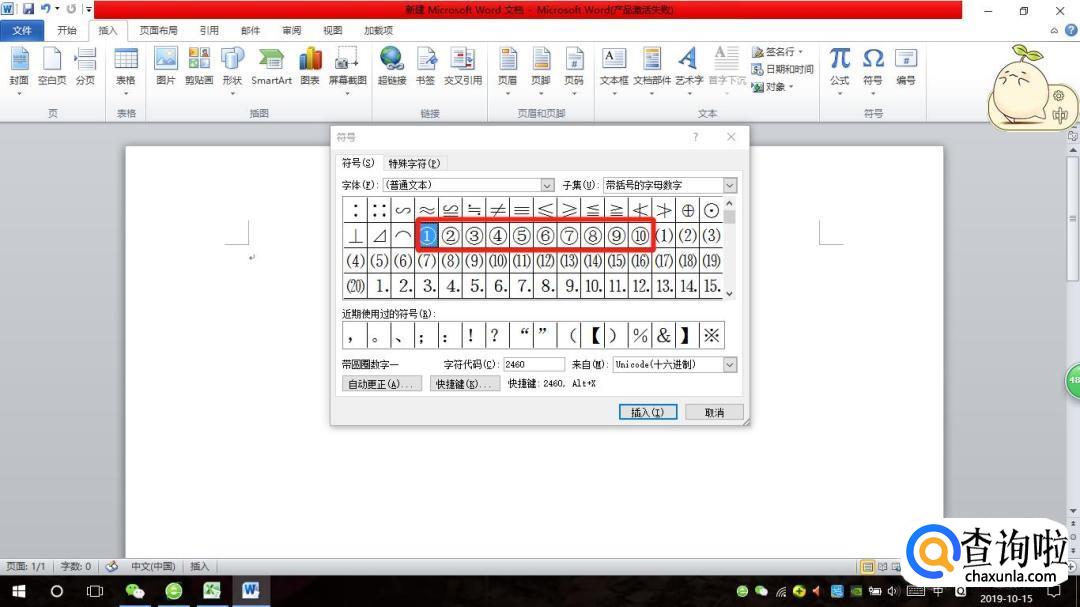
Task: Click the 字符代码 character code field
Action: pos(533,365)
